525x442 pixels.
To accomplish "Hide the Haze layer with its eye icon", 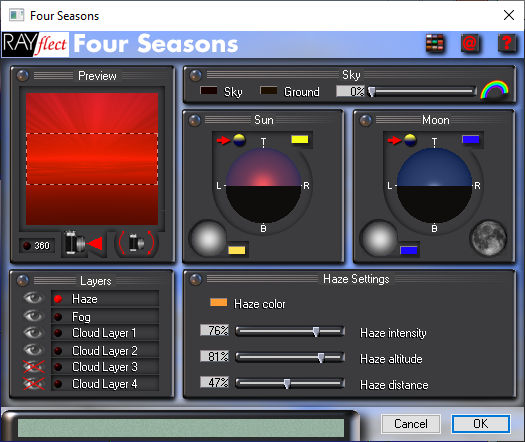I will (x=33, y=298).
